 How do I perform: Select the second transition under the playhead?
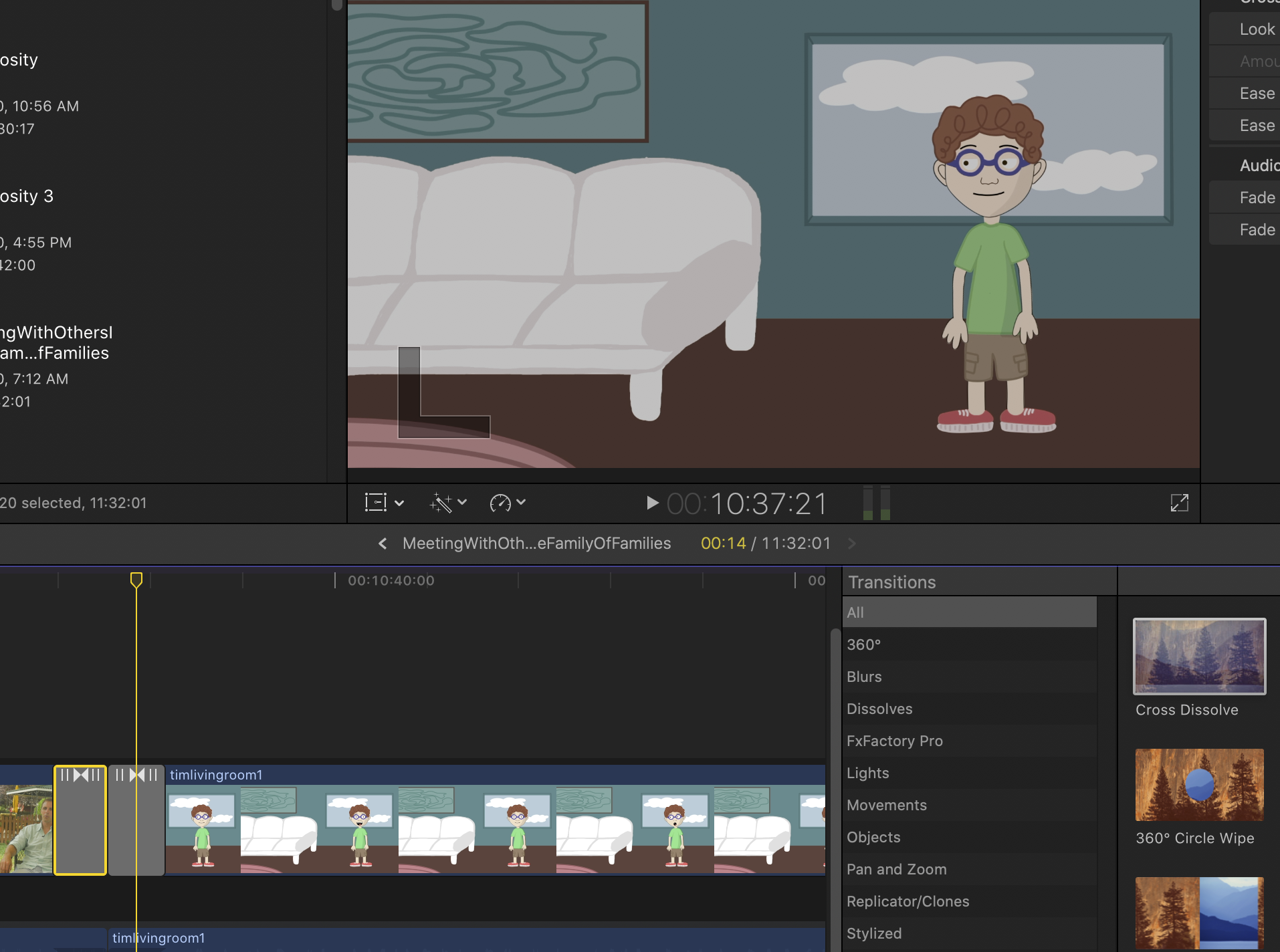pyautogui.click(x=136, y=821)
